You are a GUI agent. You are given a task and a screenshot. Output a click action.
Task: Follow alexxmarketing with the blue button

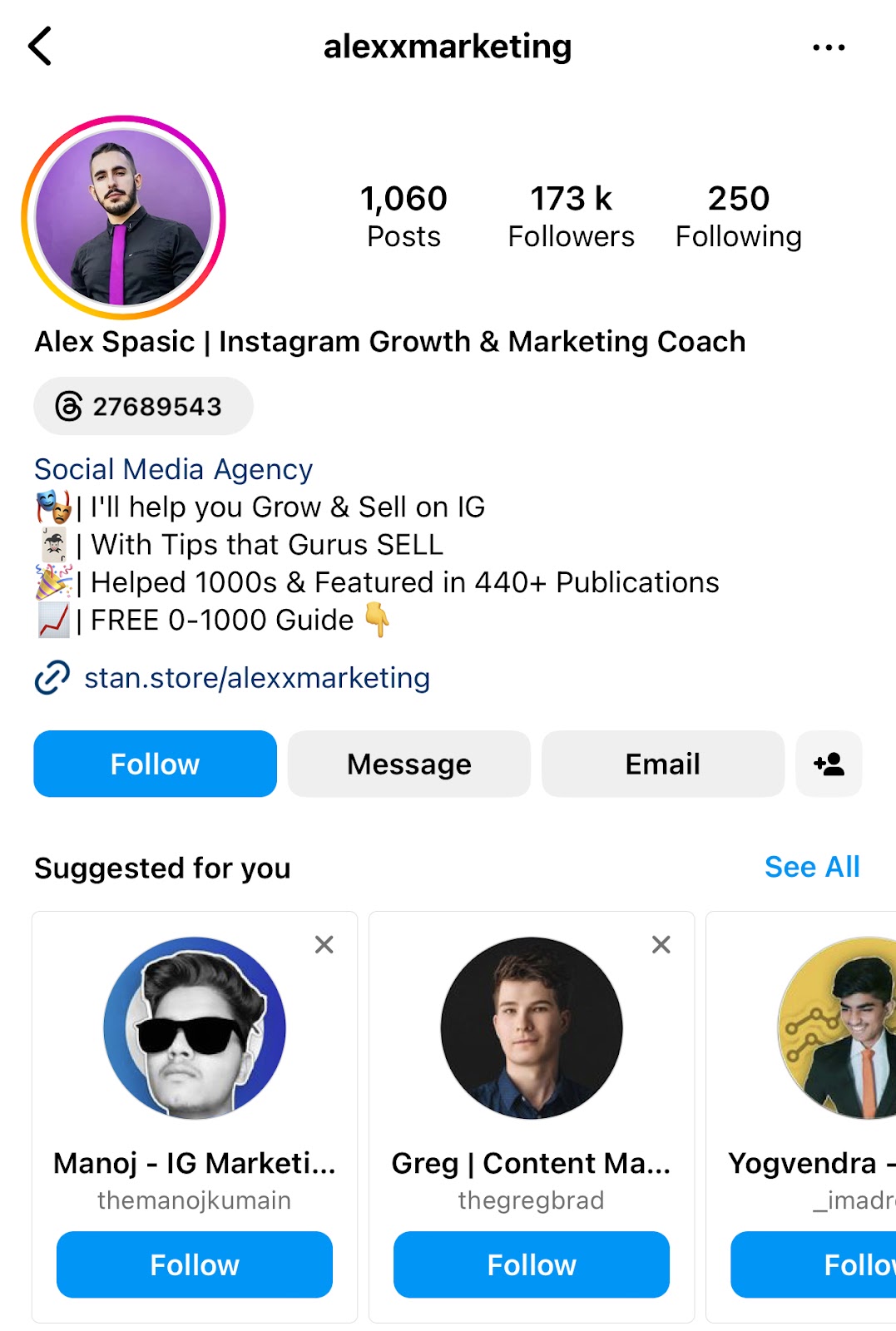[x=155, y=764]
